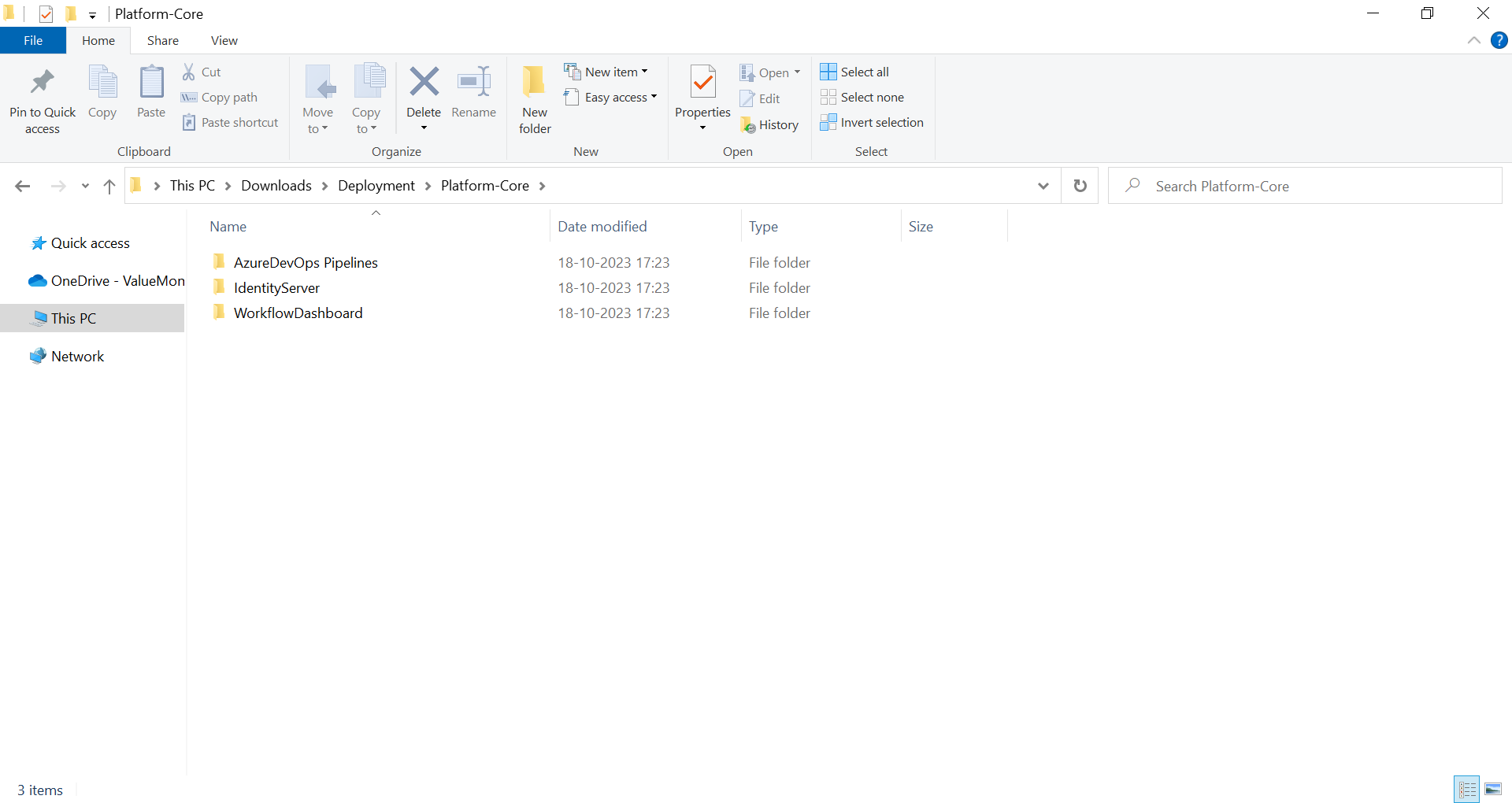This screenshot has height=803, width=1512.
Task: Open the Copy to menu
Action: click(366, 99)
